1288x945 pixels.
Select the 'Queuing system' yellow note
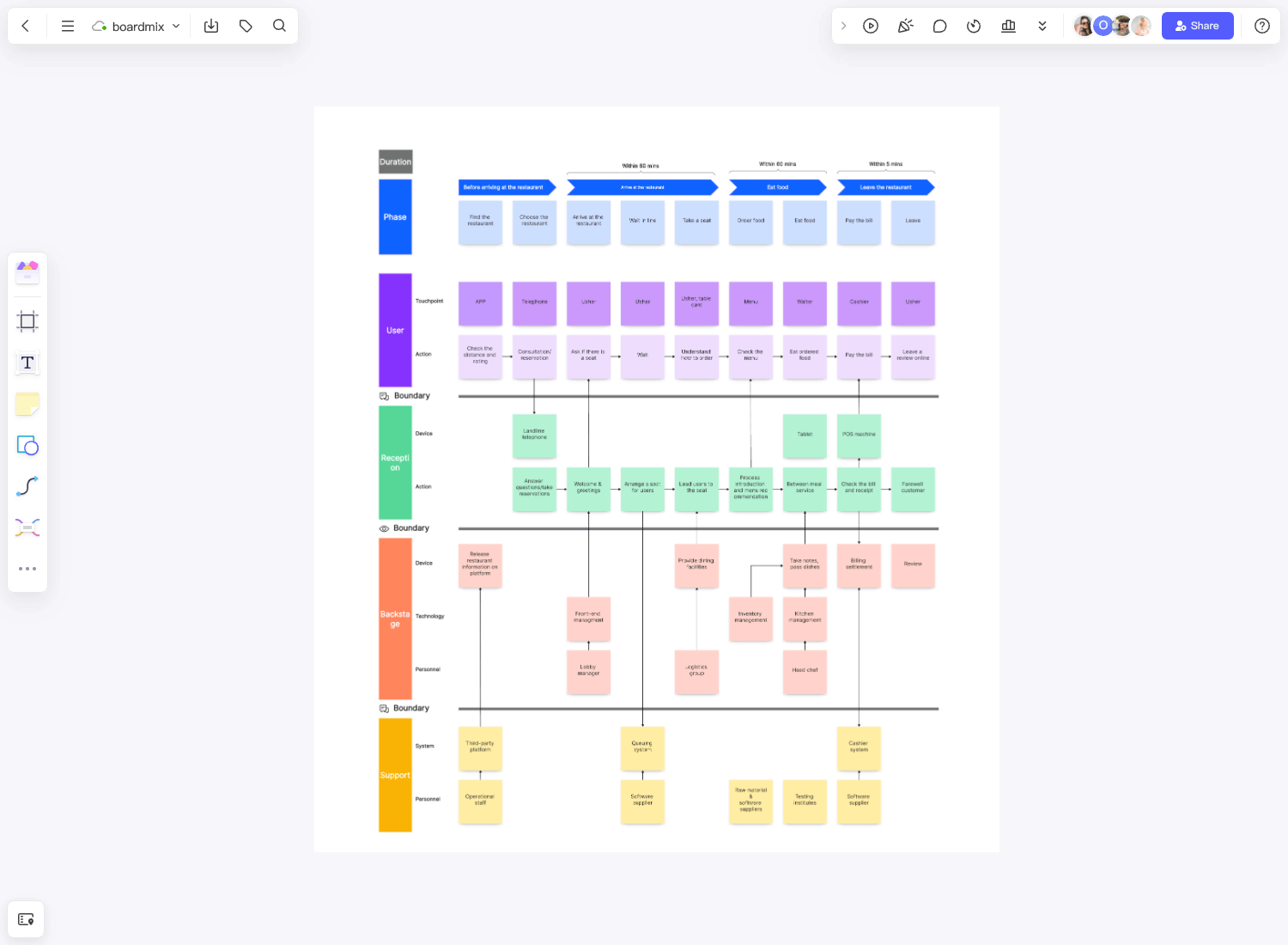[642, 748]
